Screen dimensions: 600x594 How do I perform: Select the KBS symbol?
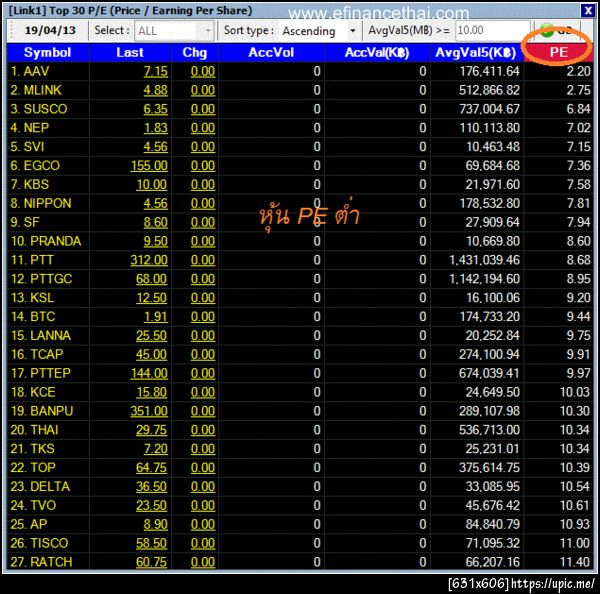[29, 184]
